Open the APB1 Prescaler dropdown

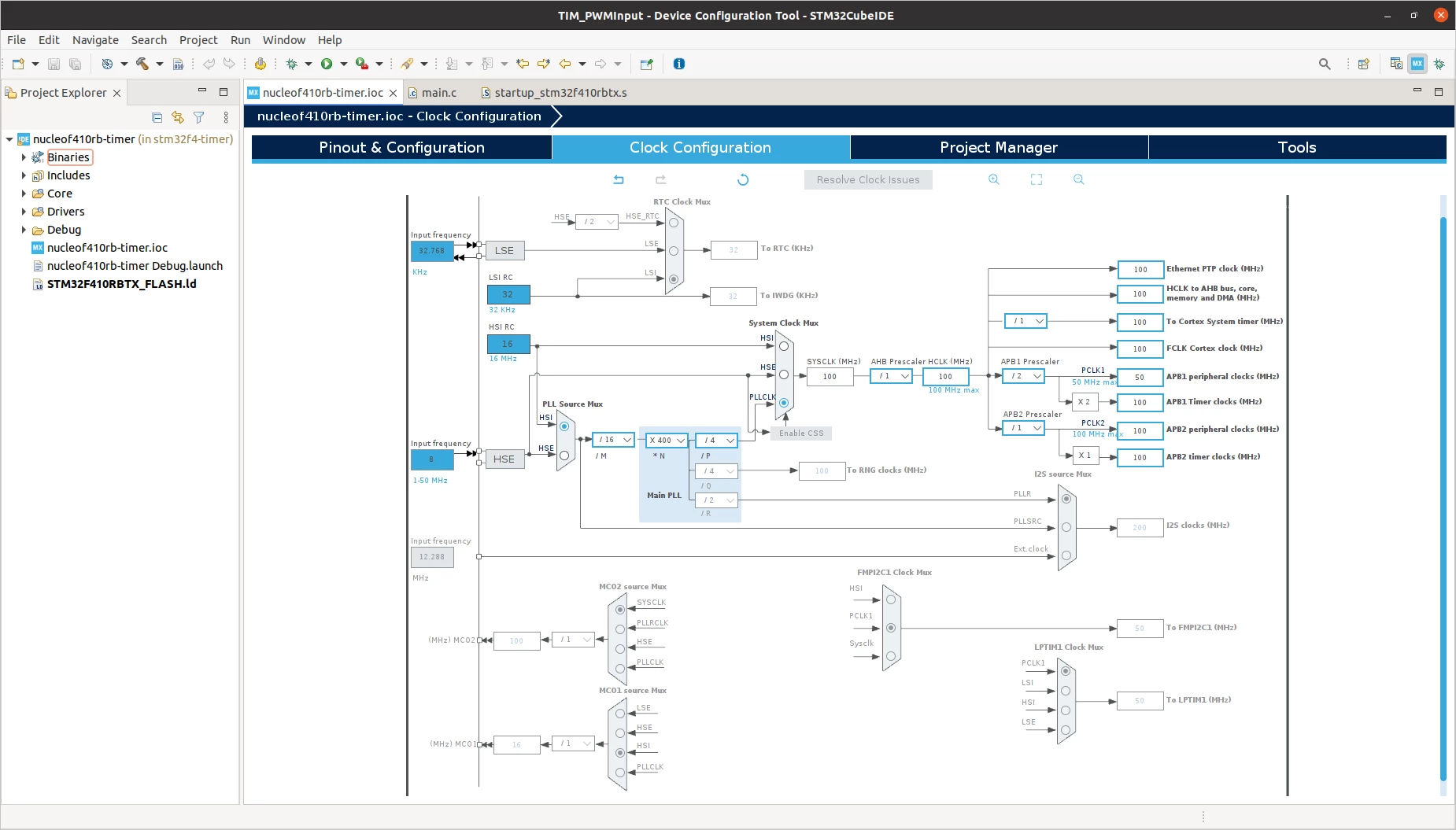point(1023,376)
